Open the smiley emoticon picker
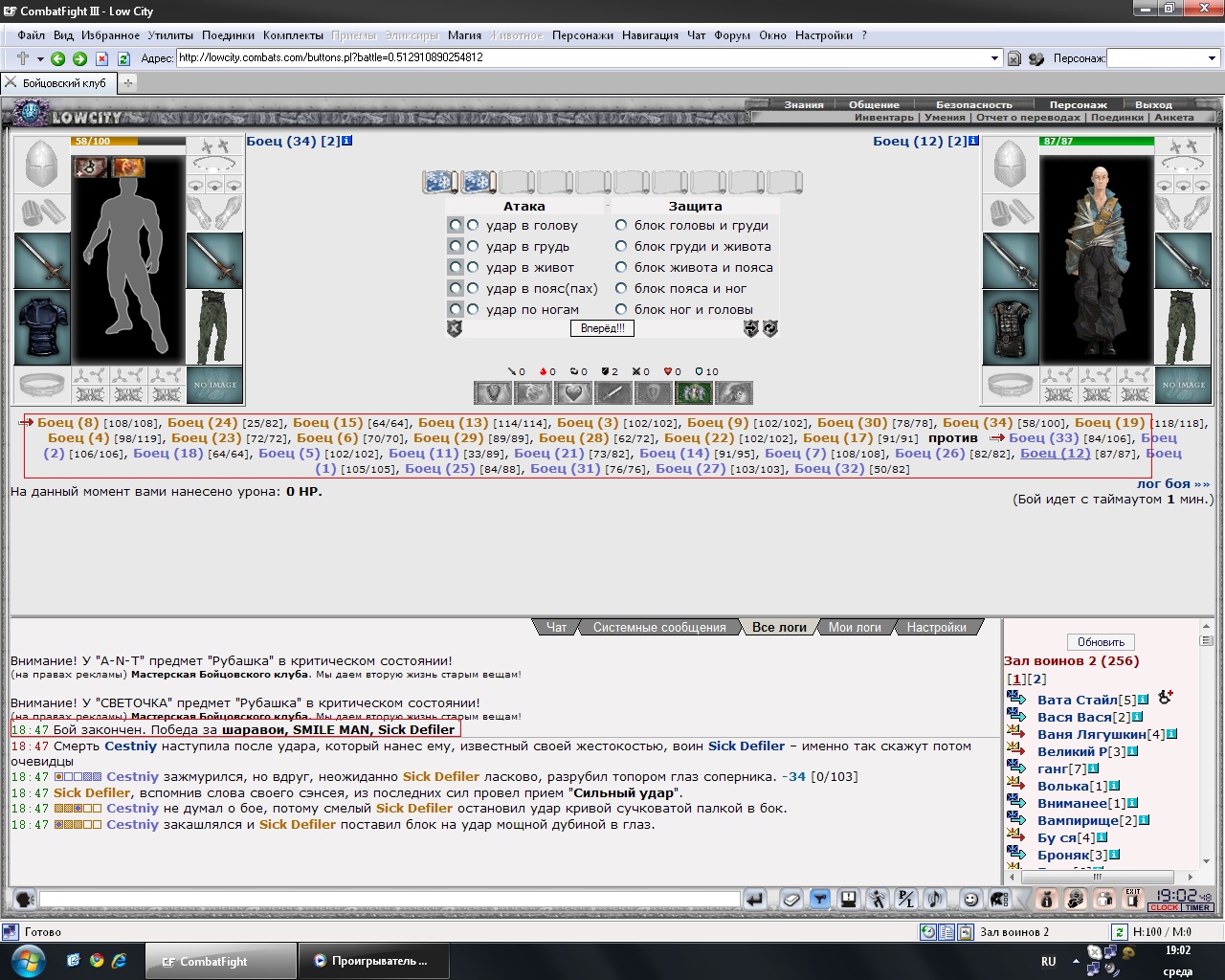This screenshot has height=980, width=1225. (970, 900)
